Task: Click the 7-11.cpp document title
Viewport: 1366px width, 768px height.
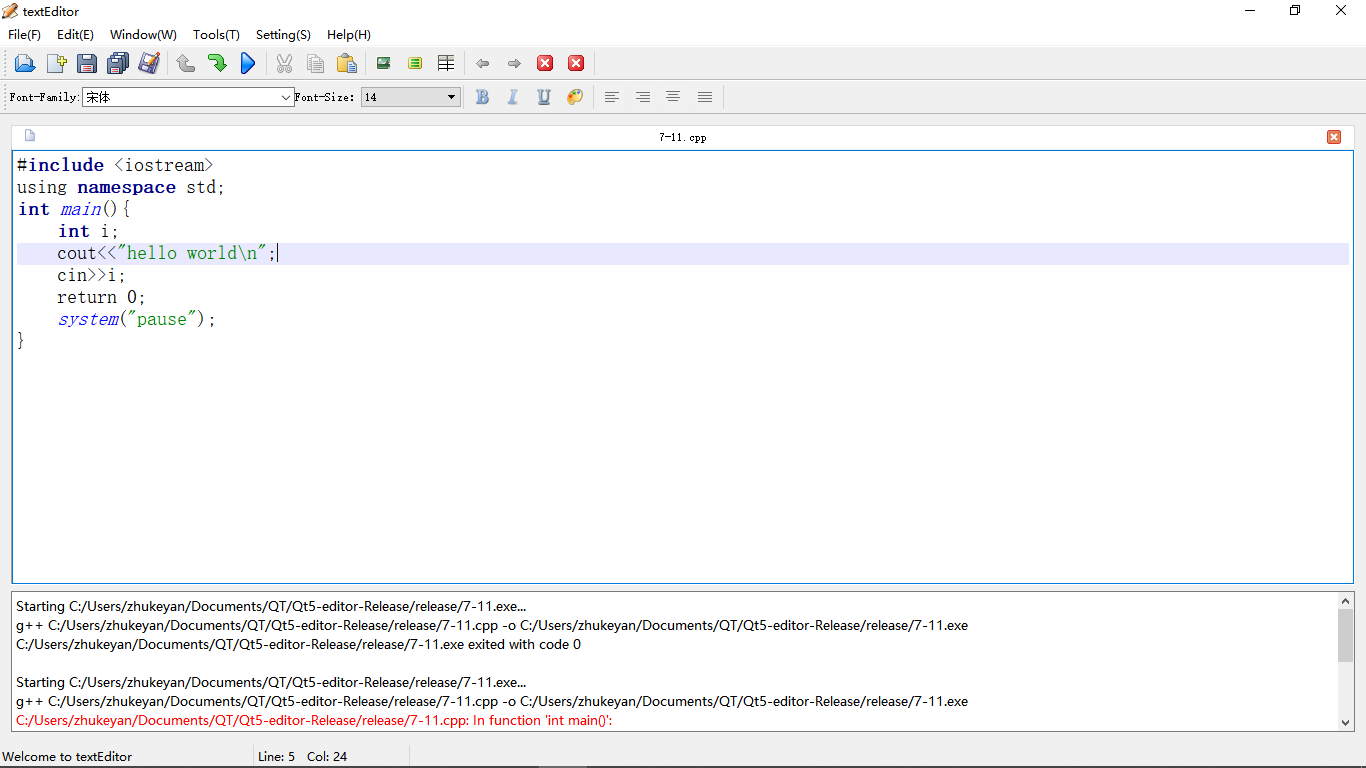Action: tap(683, 138)
